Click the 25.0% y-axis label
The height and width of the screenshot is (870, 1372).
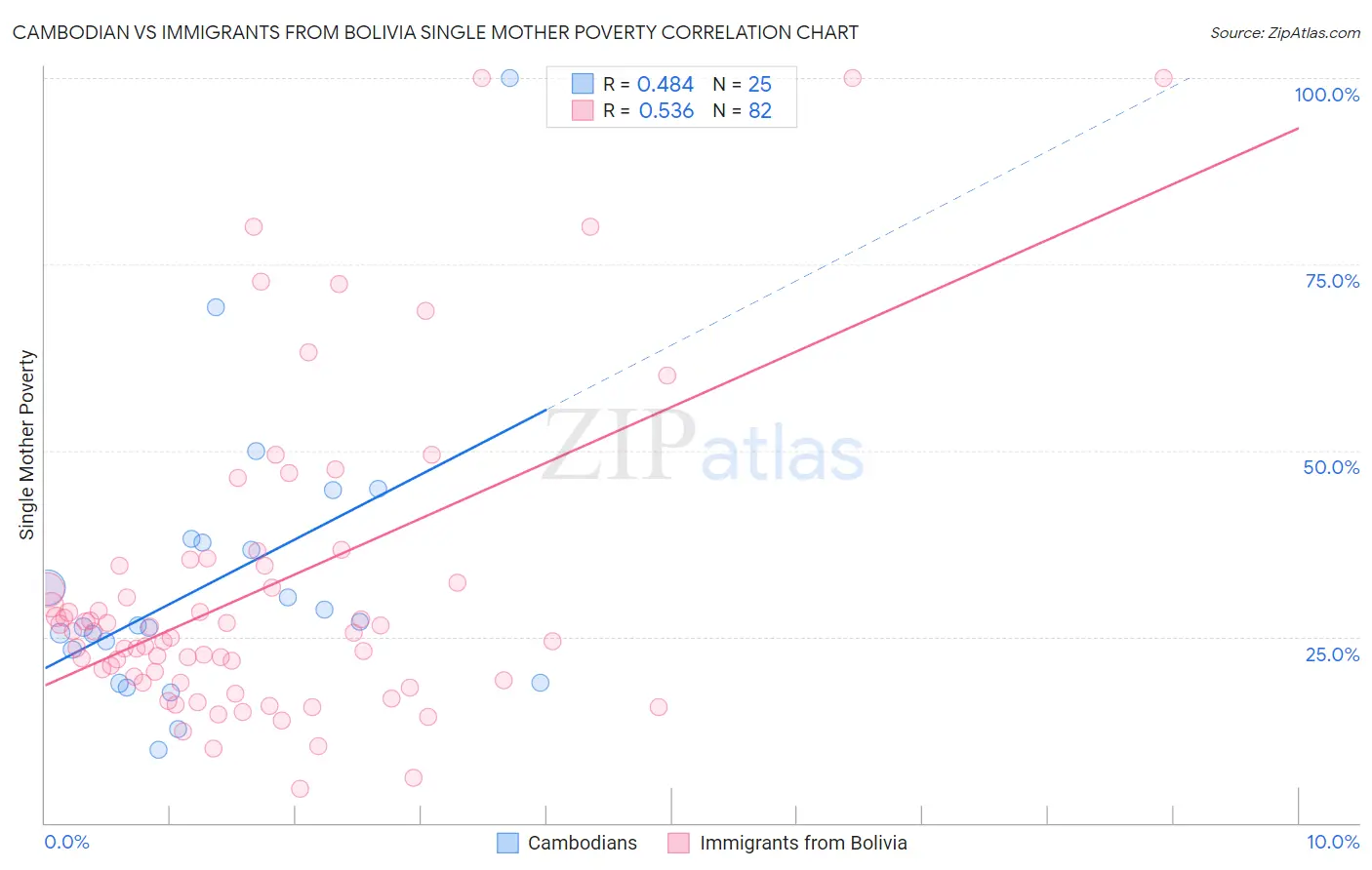pos(1332,654)
